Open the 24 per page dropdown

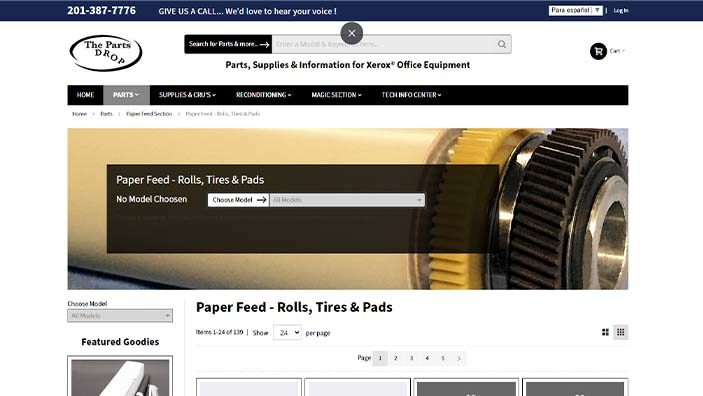[x=287, y=333]
